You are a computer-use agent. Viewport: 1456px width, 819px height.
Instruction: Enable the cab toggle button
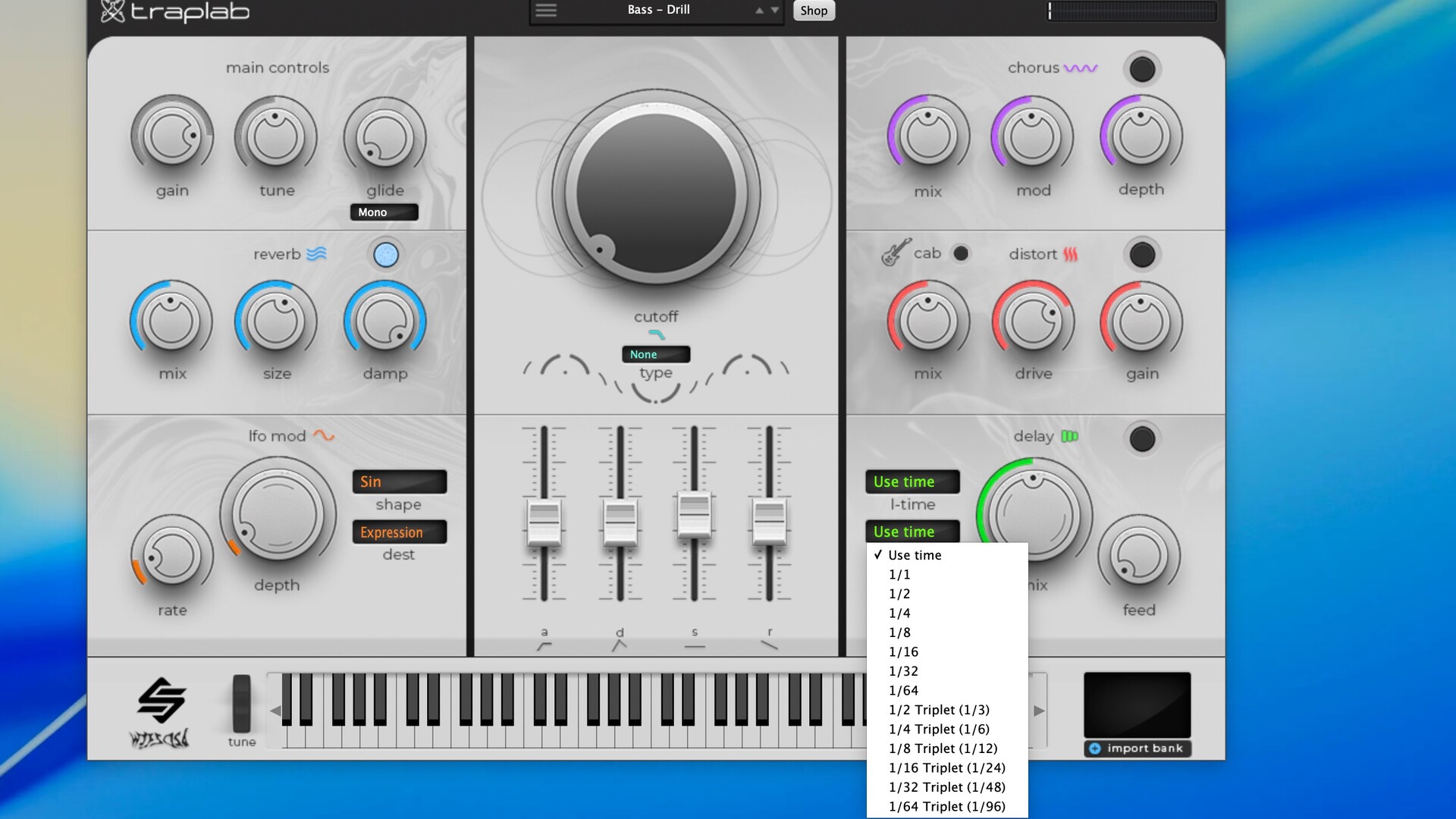click(x=961, y=253)
